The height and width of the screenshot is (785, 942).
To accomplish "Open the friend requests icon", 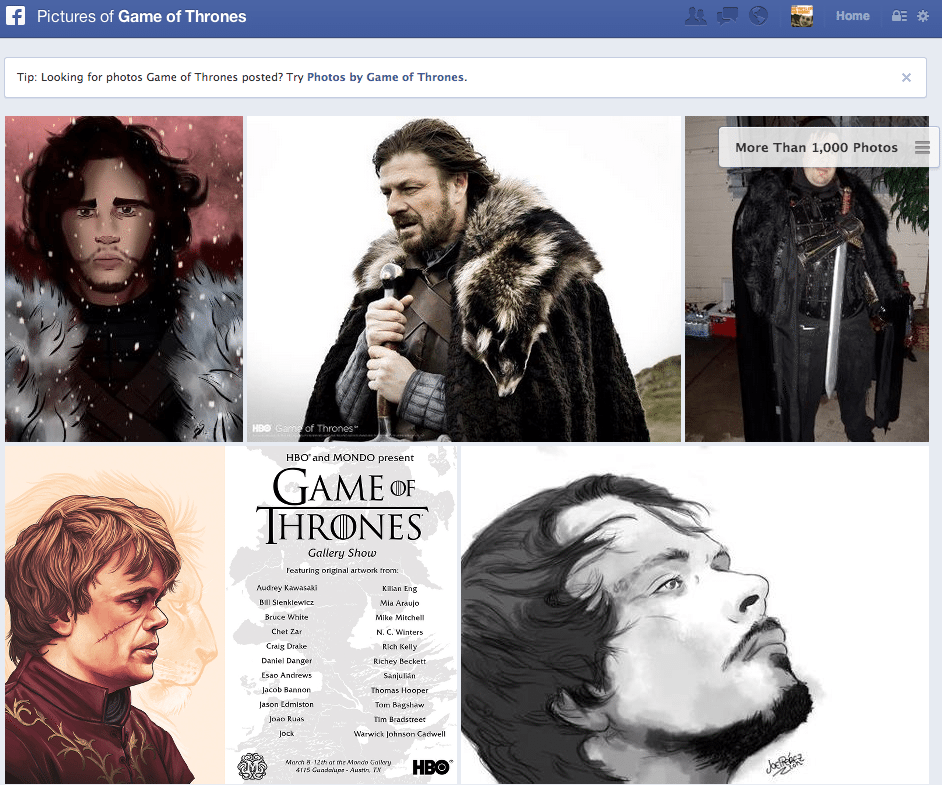I will (x=696, y=16).
